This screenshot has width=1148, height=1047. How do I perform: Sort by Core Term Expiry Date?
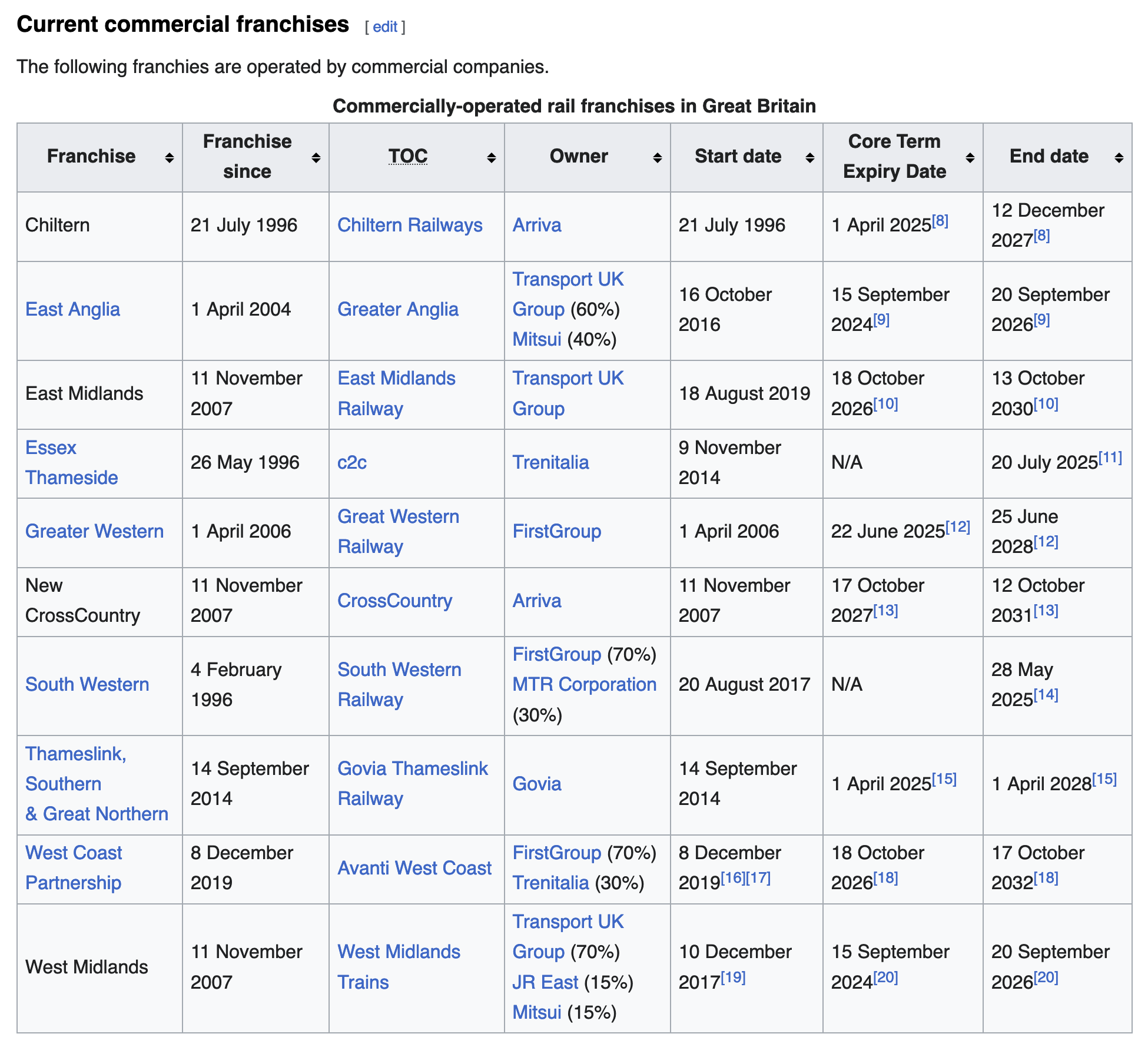[970, 157]
